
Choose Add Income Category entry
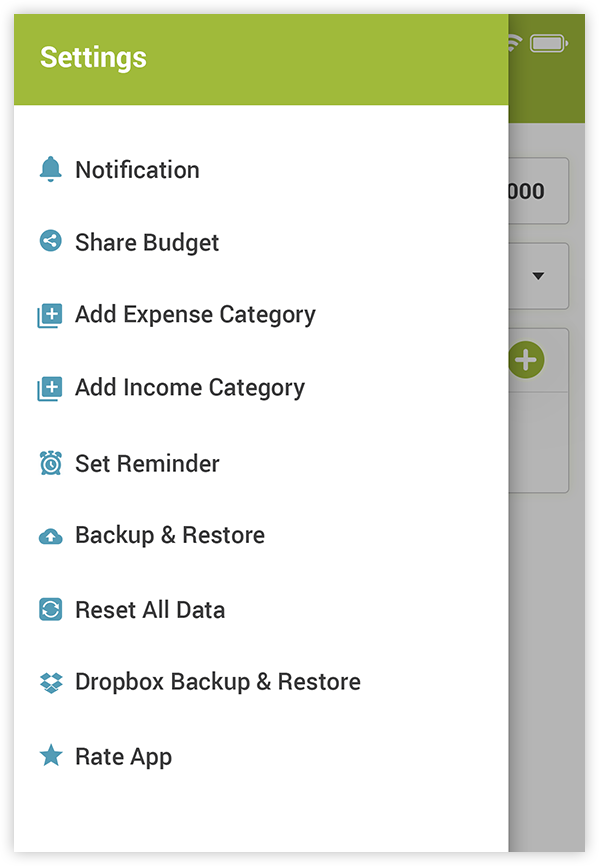261,388
